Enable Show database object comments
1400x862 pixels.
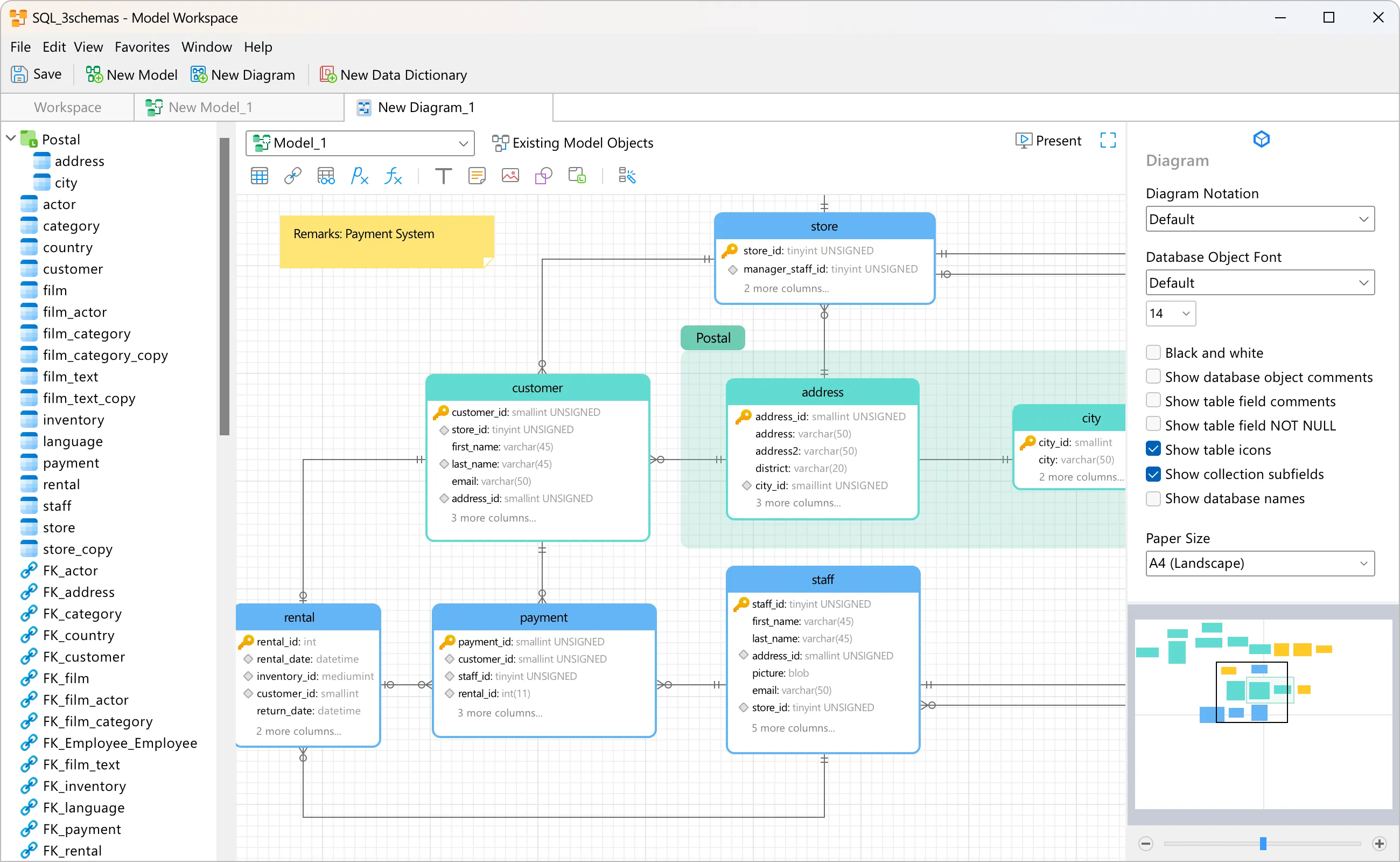[x=1153, y=377]
